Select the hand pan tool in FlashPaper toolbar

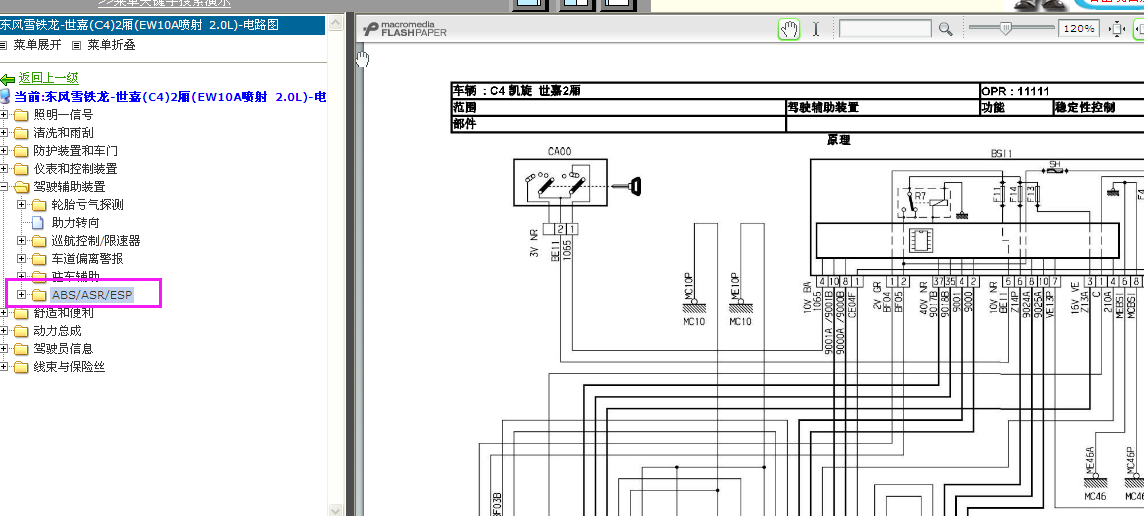pyautogui.click(x=789, y=29)
